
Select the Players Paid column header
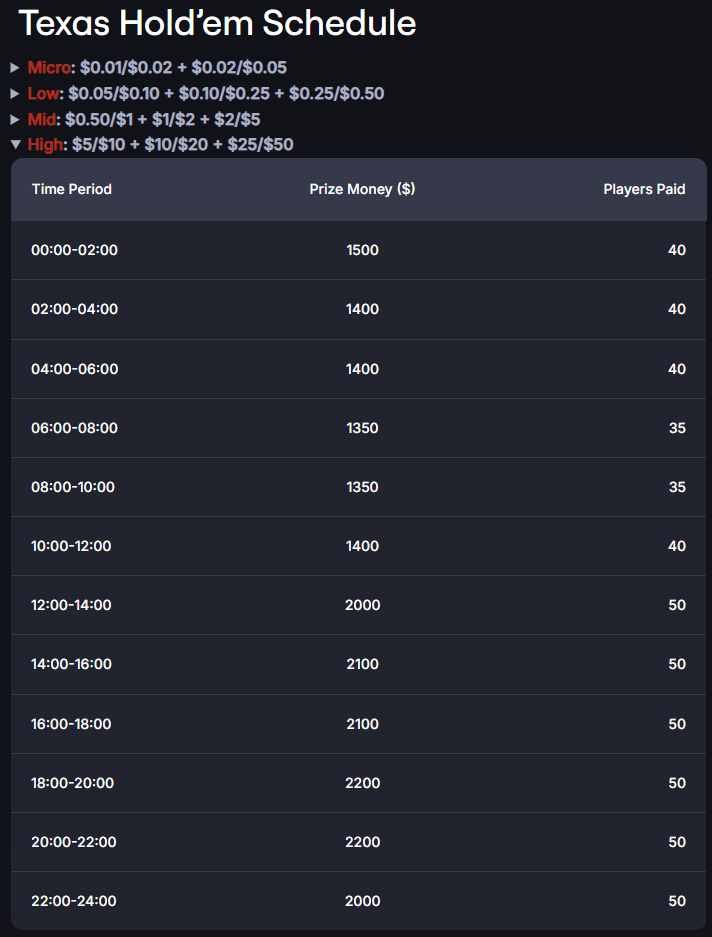pyautogui.click(x=644, y=189)
